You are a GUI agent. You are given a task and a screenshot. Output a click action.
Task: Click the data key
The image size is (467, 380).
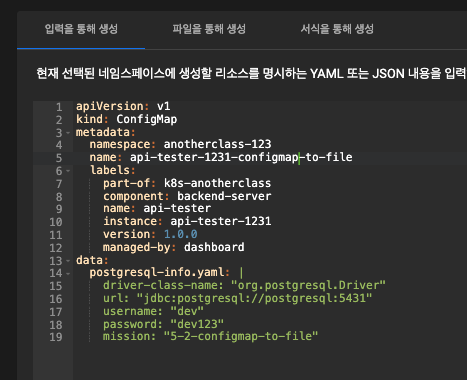tap(89, 260)
